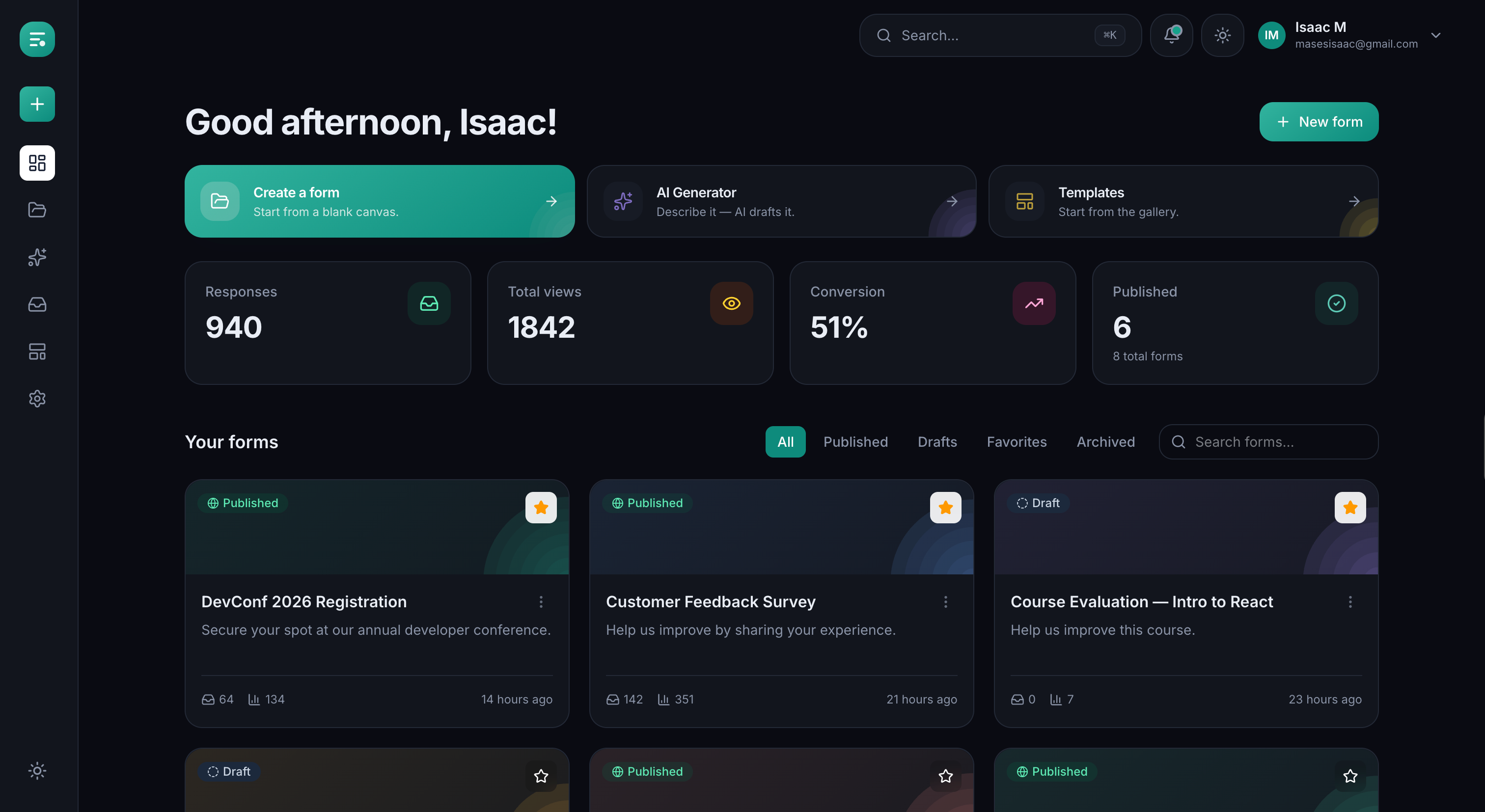Click the New form button
This screenshot has width=1485, height=812.
(x=1319, y=122)
